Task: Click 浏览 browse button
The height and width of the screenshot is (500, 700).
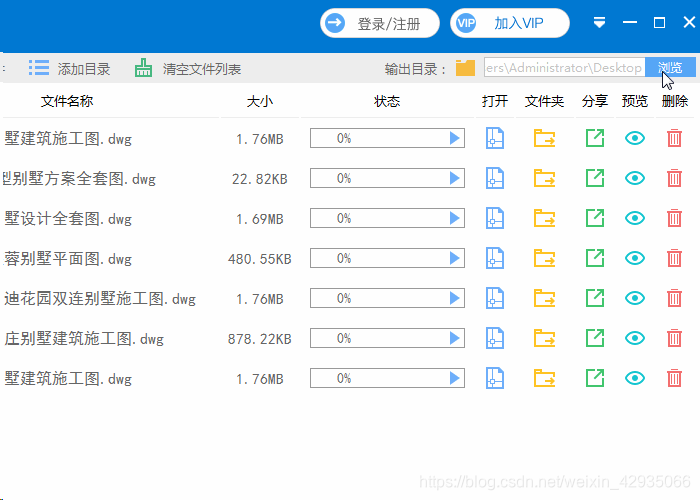Action: pyautogui.click(x=670, y=67)
